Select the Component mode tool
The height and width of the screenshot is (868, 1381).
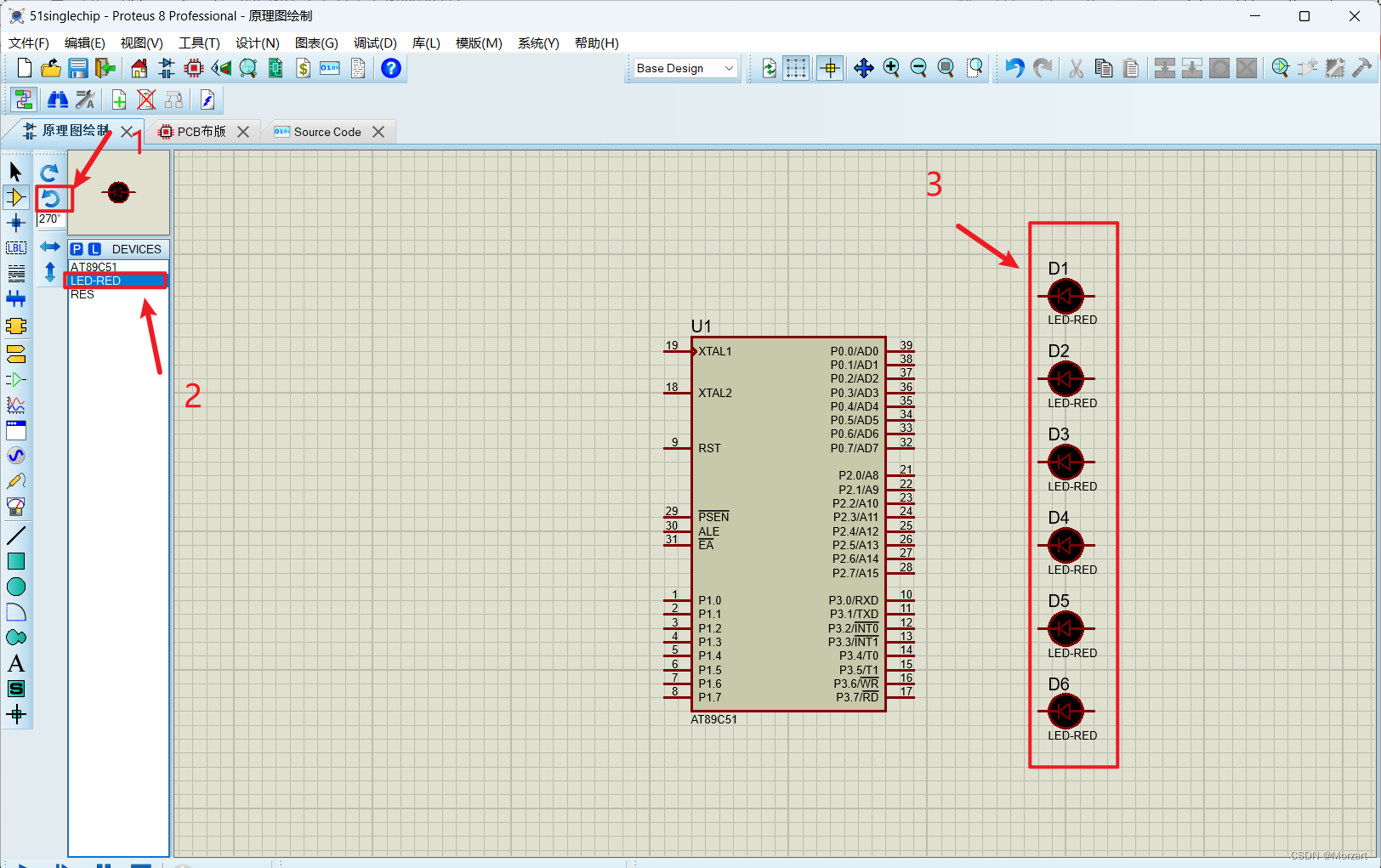[16, 197]
